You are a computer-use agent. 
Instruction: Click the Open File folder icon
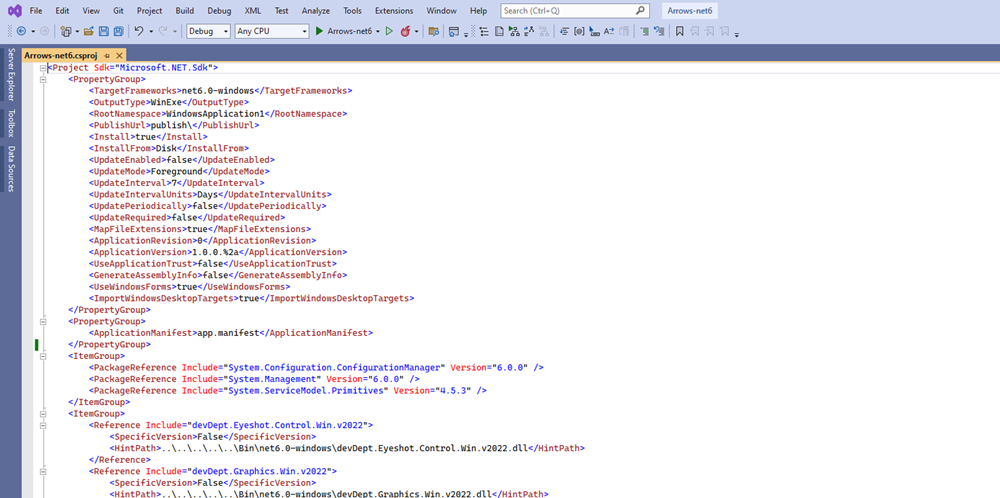point(89,31)
